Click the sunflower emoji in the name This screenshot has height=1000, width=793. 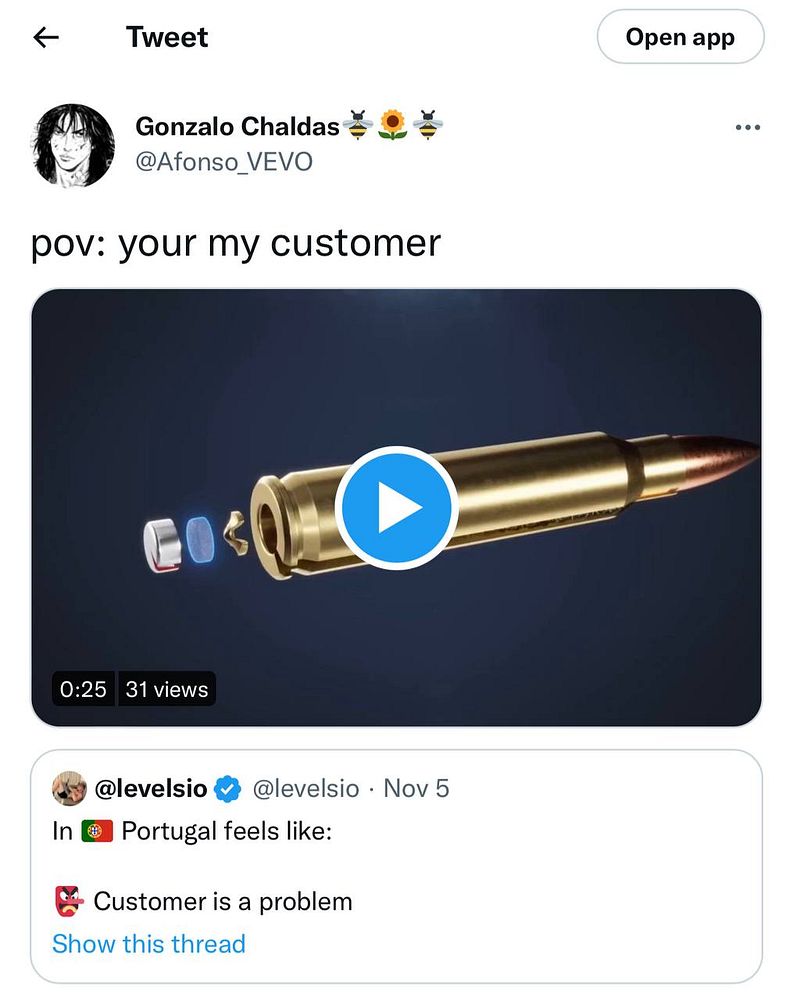coord(393,125)
